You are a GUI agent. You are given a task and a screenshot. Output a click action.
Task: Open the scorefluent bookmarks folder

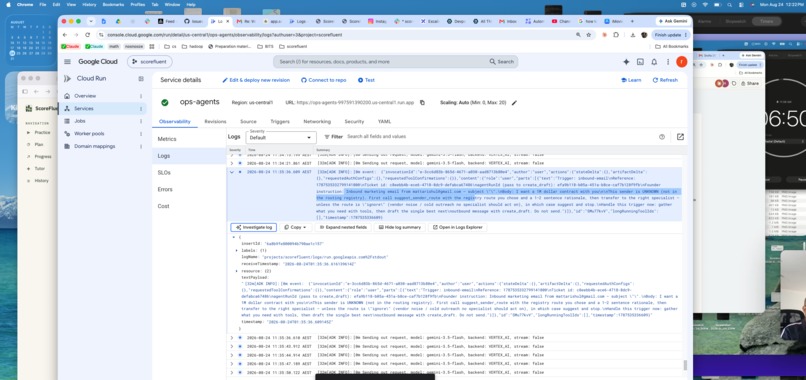pos(293,46)
